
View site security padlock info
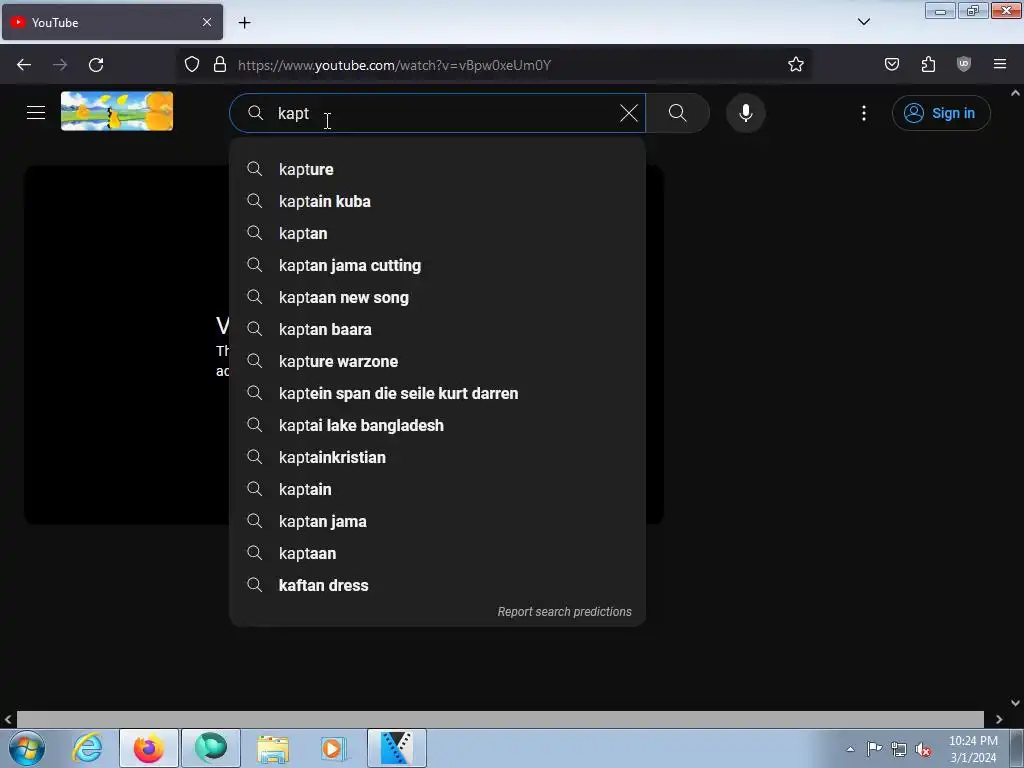(220, 65)
